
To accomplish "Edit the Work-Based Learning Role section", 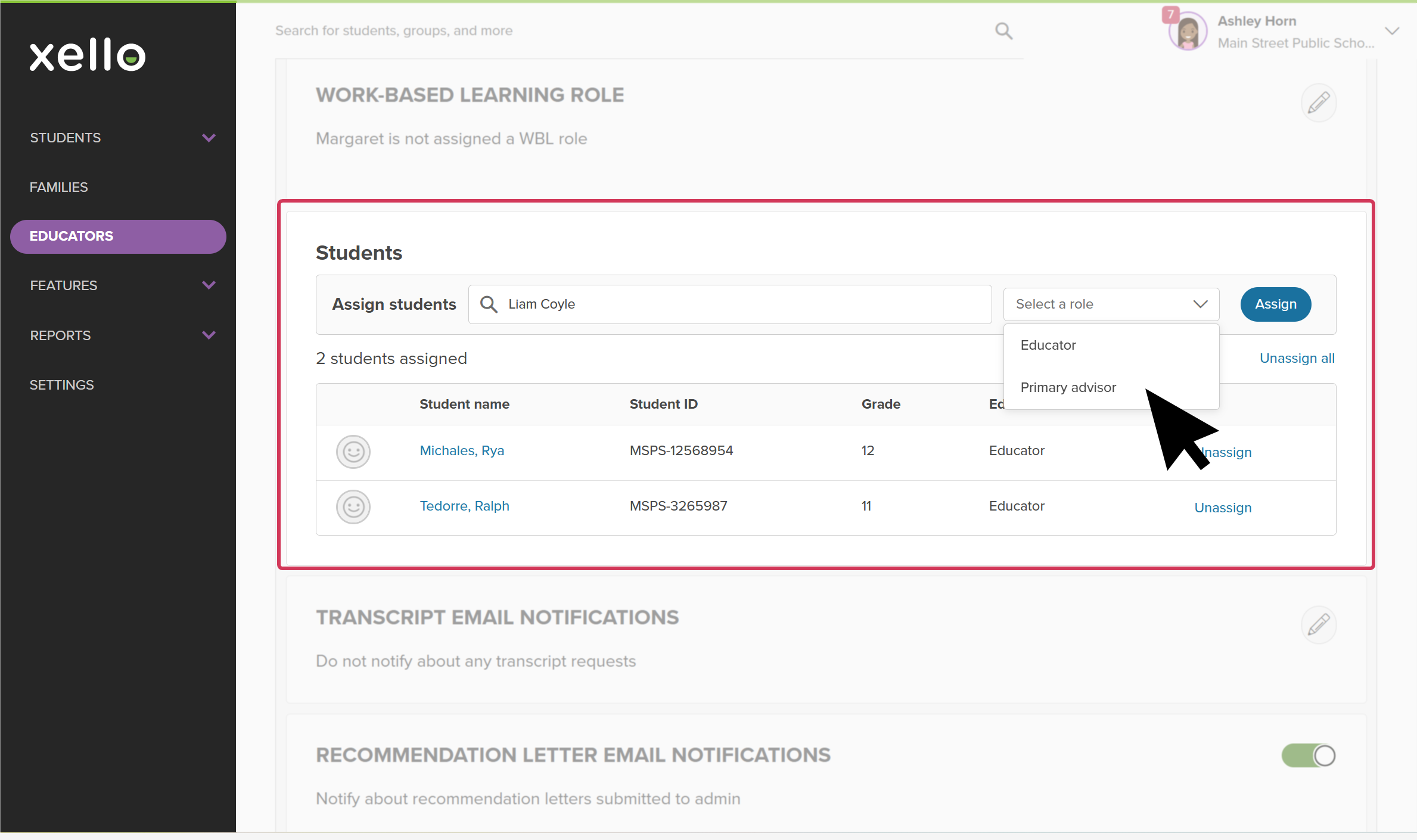I will click(1318, 102).
